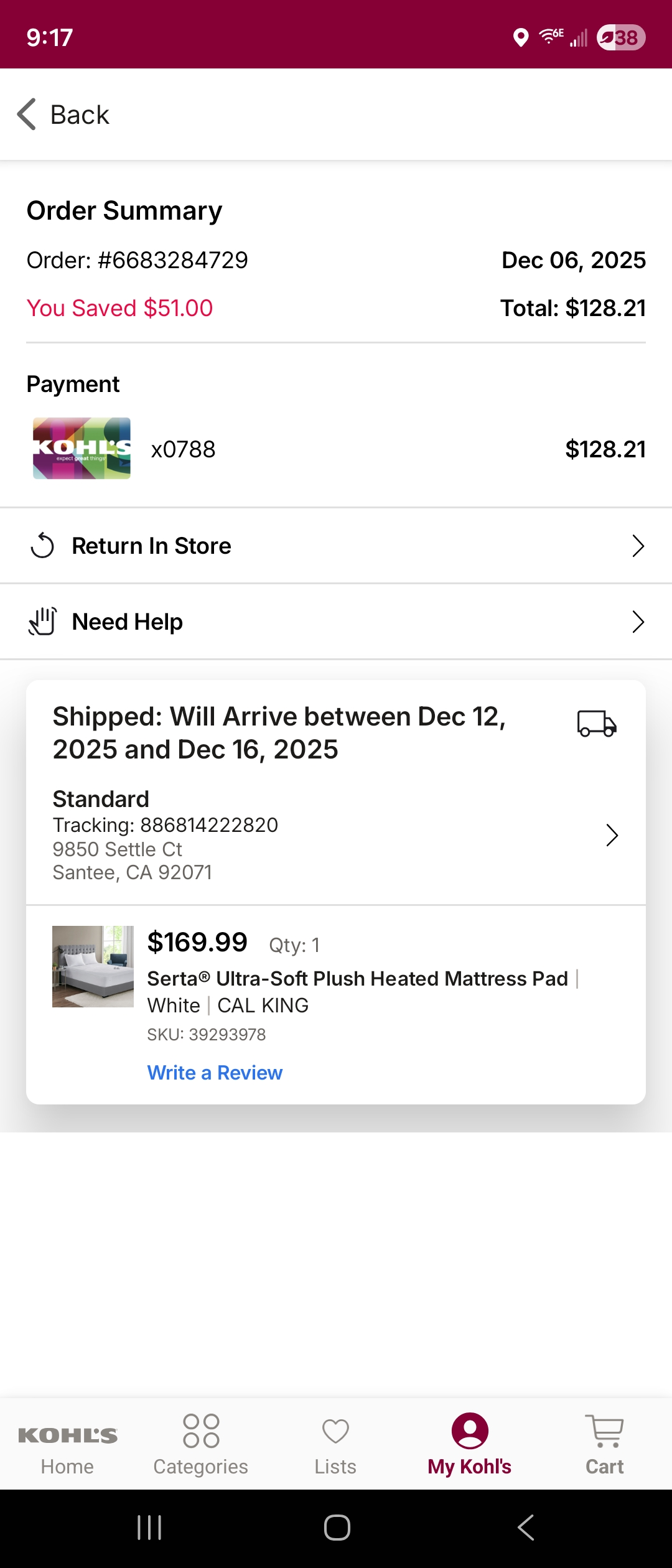Open the Cart icon in bottom bar
This screenshot has width=672, height=1568.
604,1430
